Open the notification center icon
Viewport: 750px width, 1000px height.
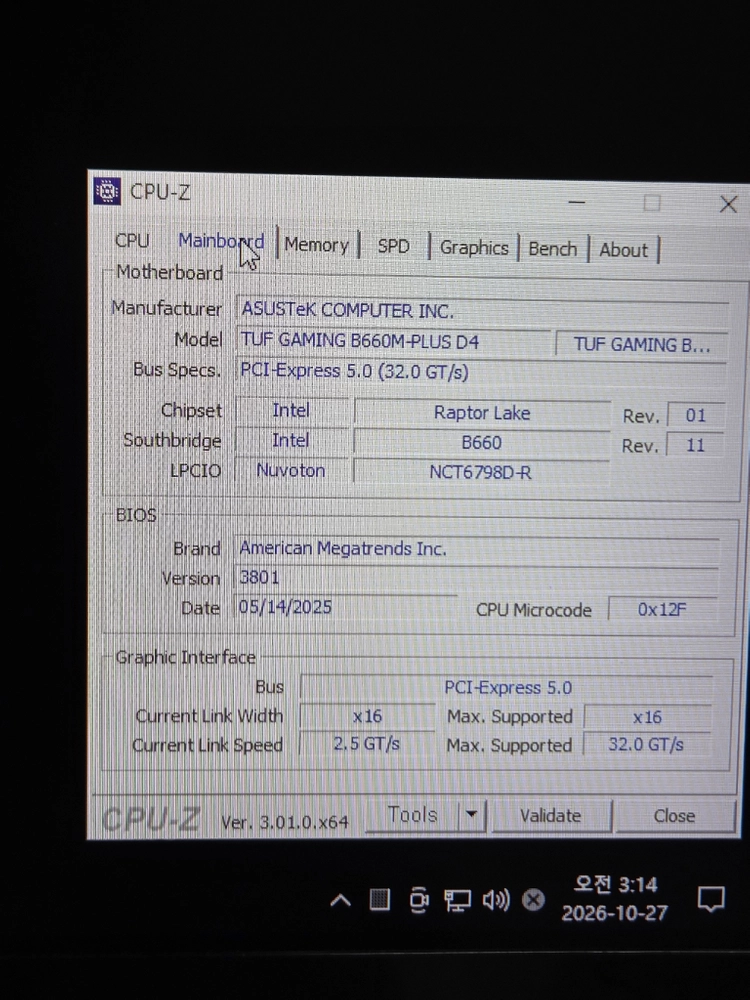[711, 899]
